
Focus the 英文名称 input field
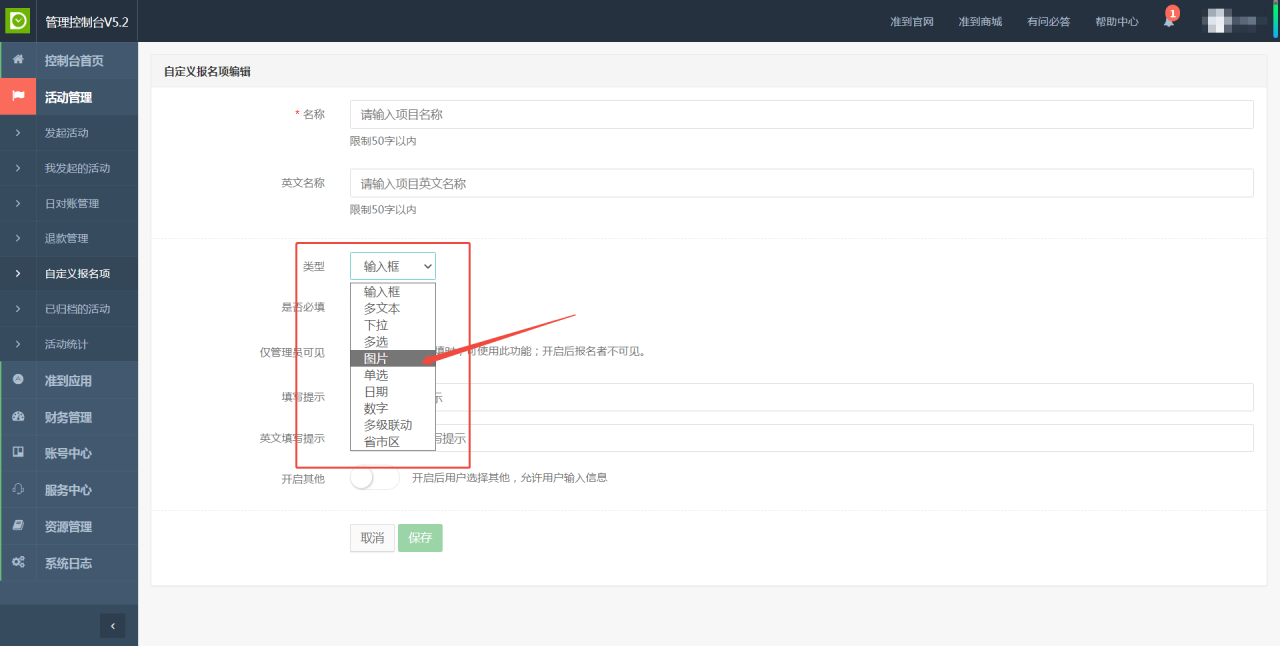pos(802,183)
